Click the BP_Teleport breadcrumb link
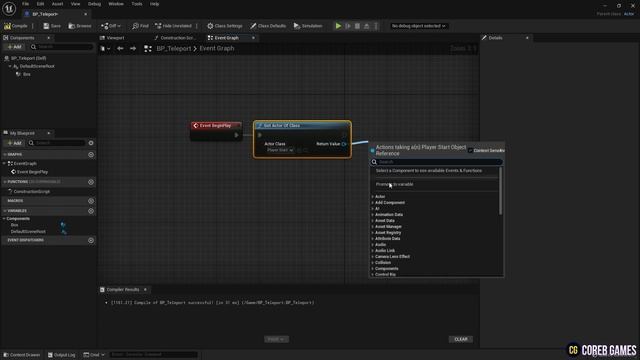Viewport: 640px width, 360px height. coord(173,49)
